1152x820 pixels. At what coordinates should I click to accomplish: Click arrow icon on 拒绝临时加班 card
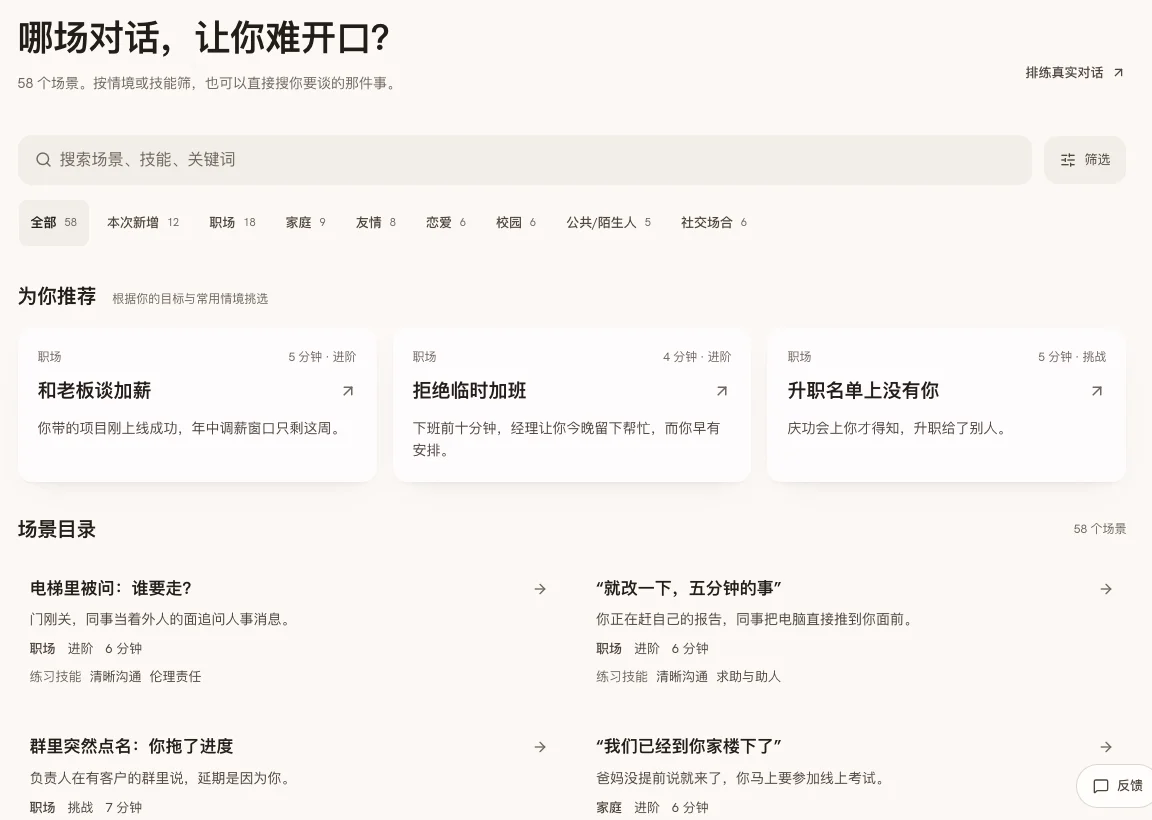click(x=722, y=391)
